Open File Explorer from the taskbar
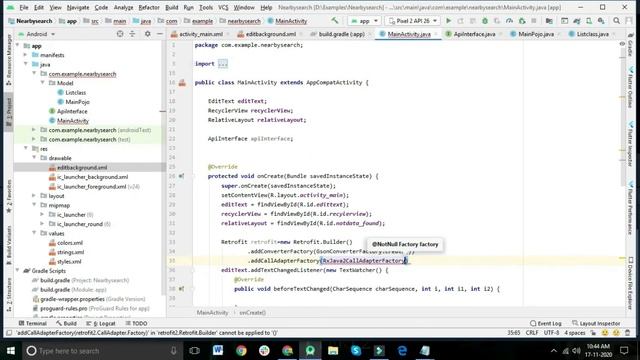Screen dimensions: 640x360 point(333,350)
